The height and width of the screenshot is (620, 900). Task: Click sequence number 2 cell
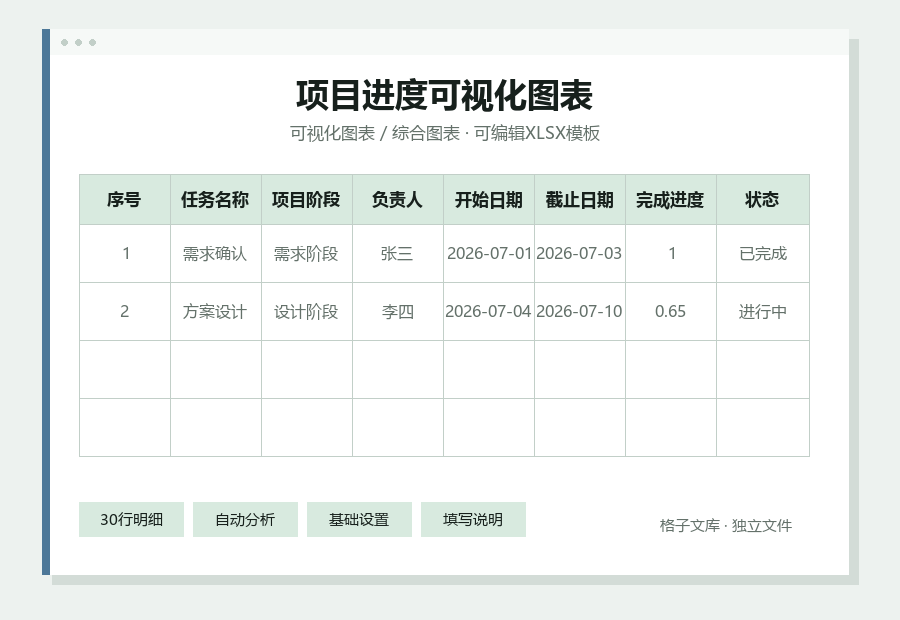(125, 311)
